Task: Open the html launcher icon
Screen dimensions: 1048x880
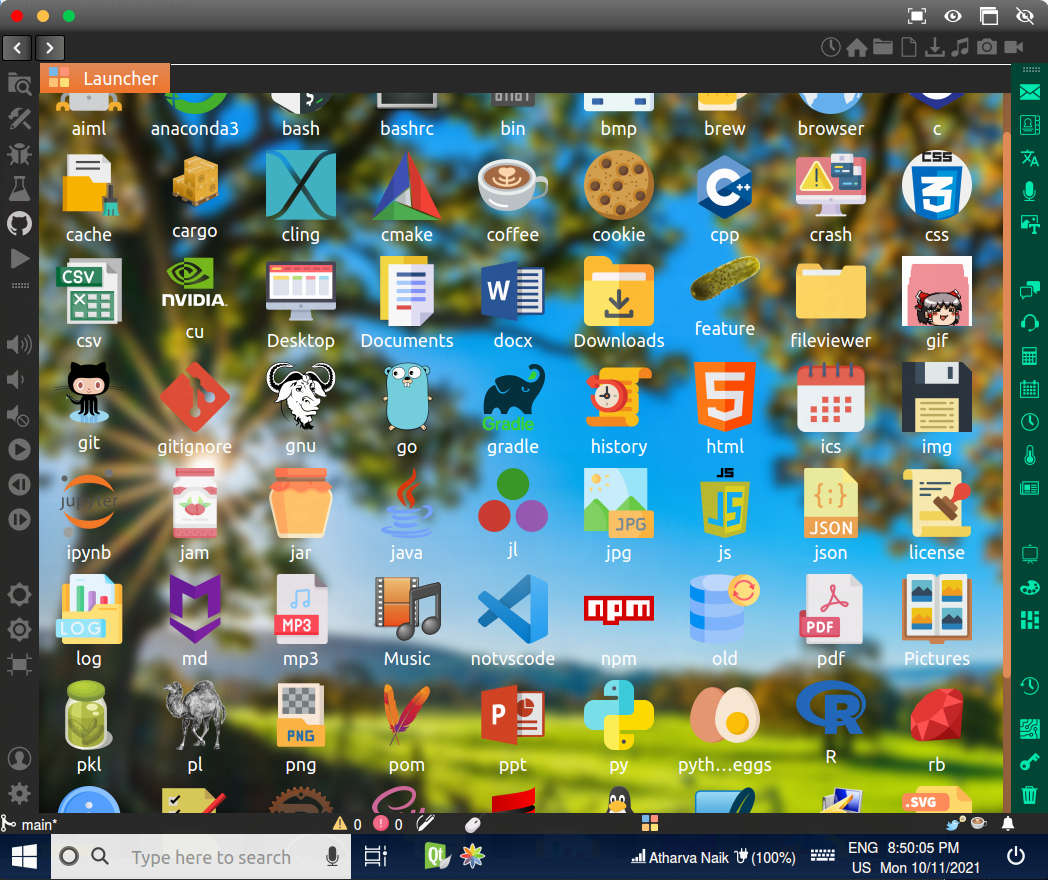Action: 725,397
